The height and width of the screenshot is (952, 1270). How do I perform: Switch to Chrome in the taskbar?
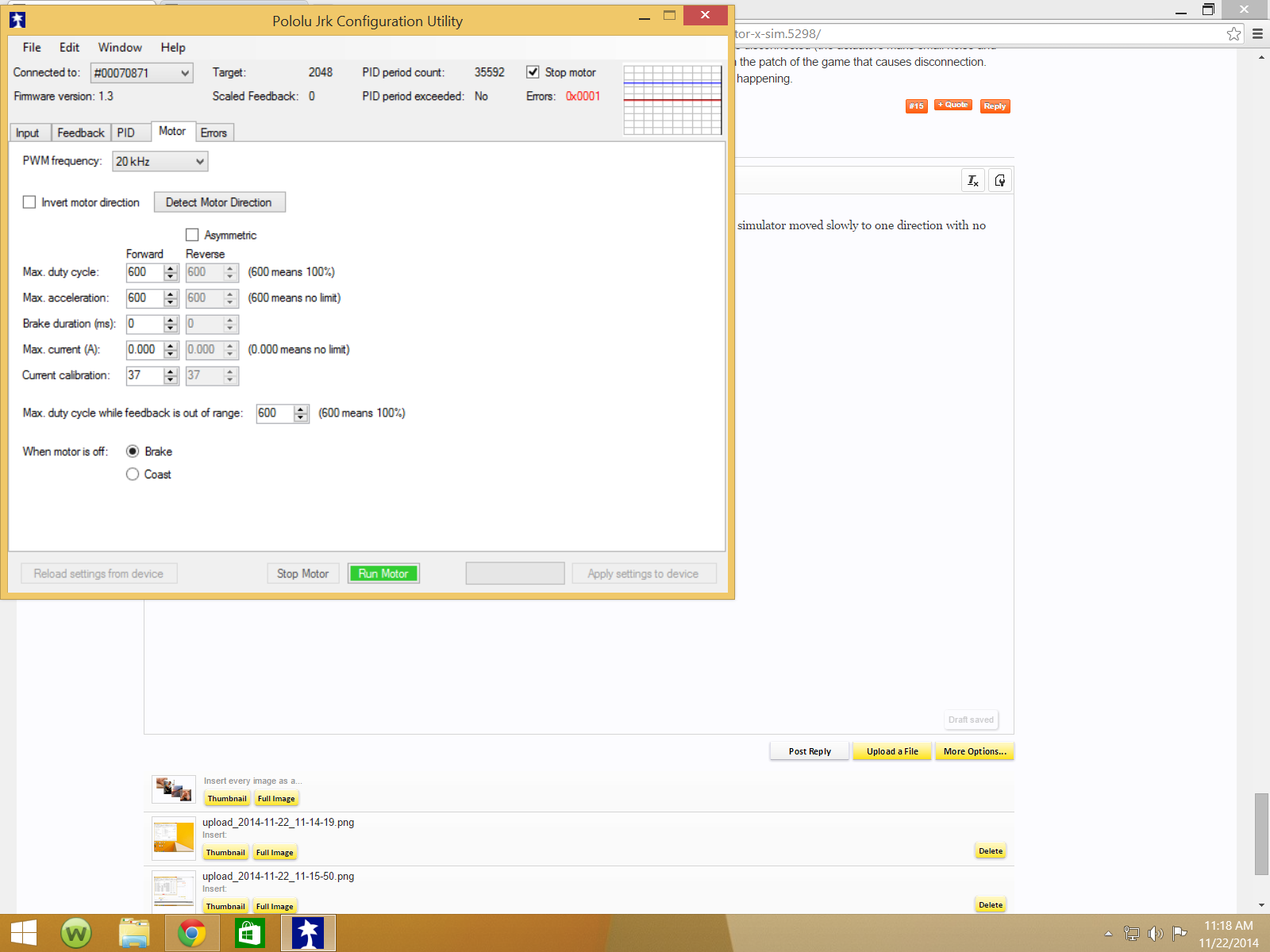pyautogui.click(x=191, y=933)
